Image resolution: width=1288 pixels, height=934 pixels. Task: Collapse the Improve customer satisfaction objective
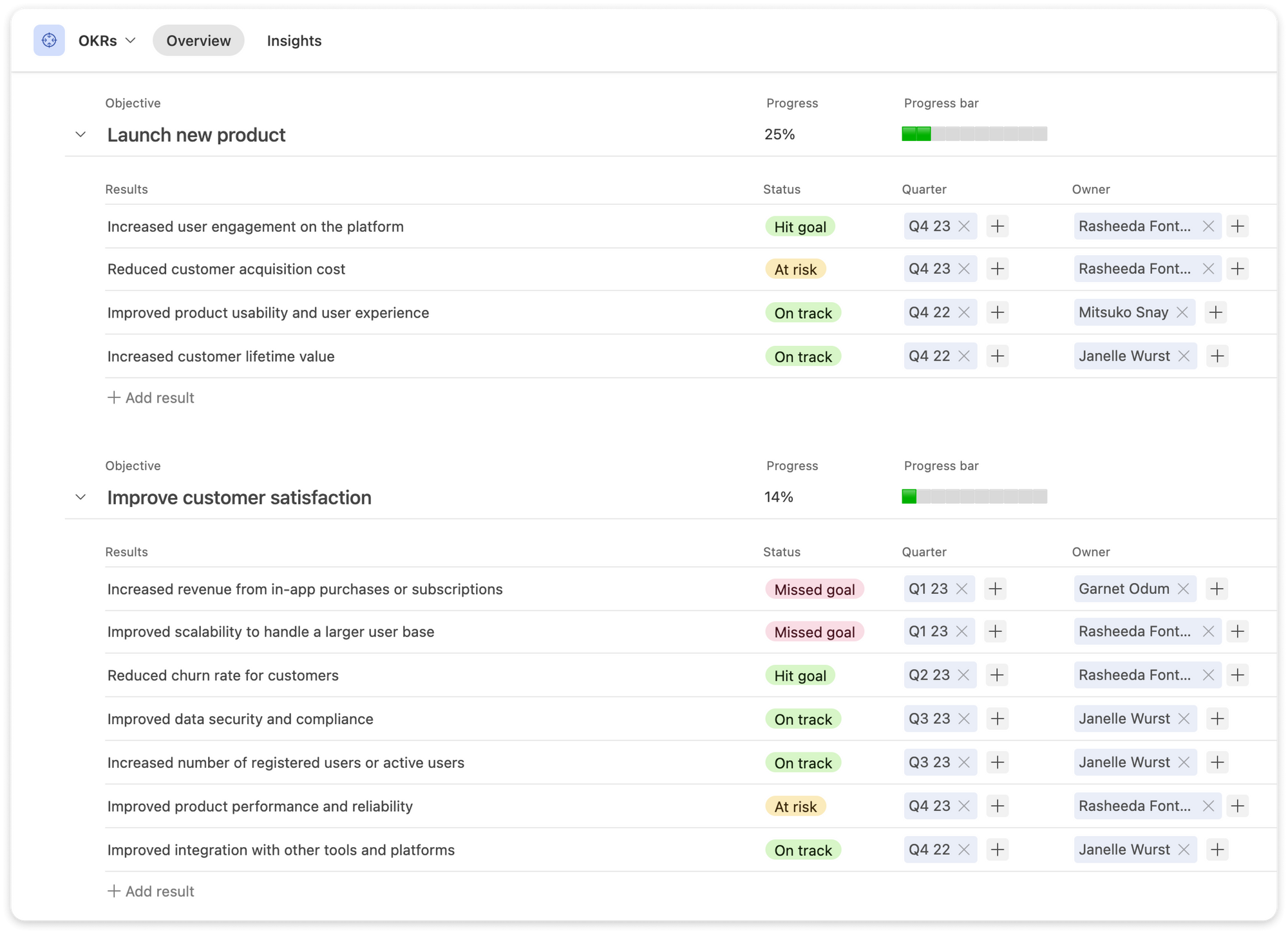click(x=80, y=497)
